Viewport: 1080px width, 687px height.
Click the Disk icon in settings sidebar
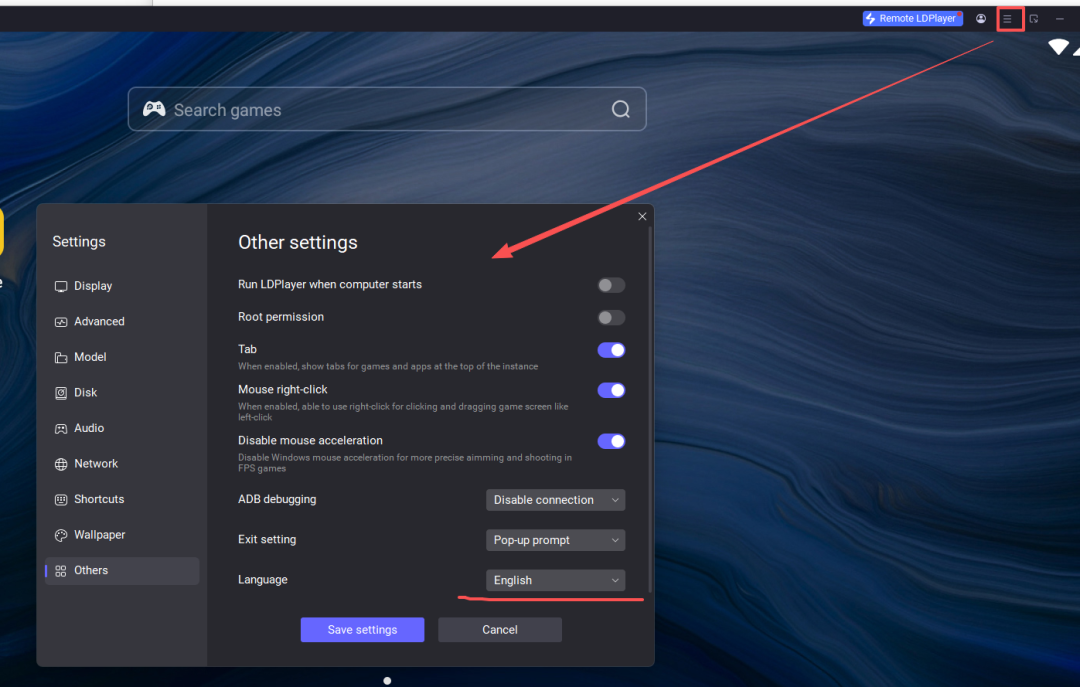coord(61,393)
